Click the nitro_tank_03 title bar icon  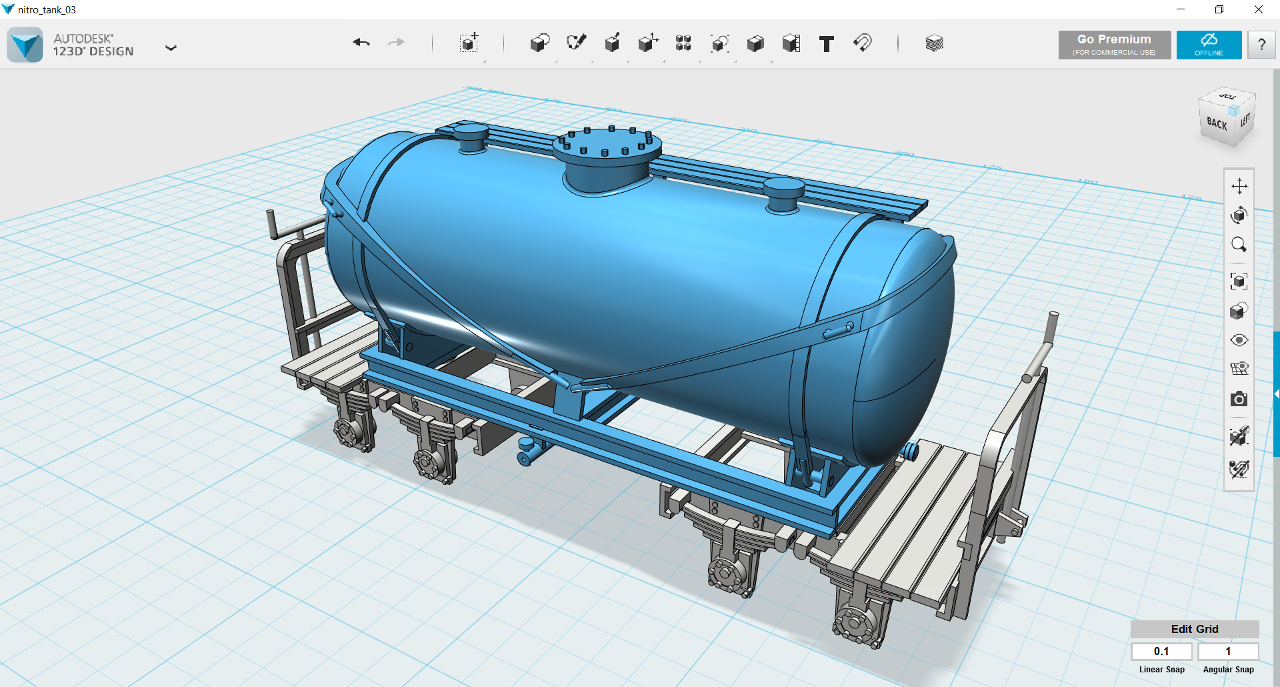(x=8, y=8)
